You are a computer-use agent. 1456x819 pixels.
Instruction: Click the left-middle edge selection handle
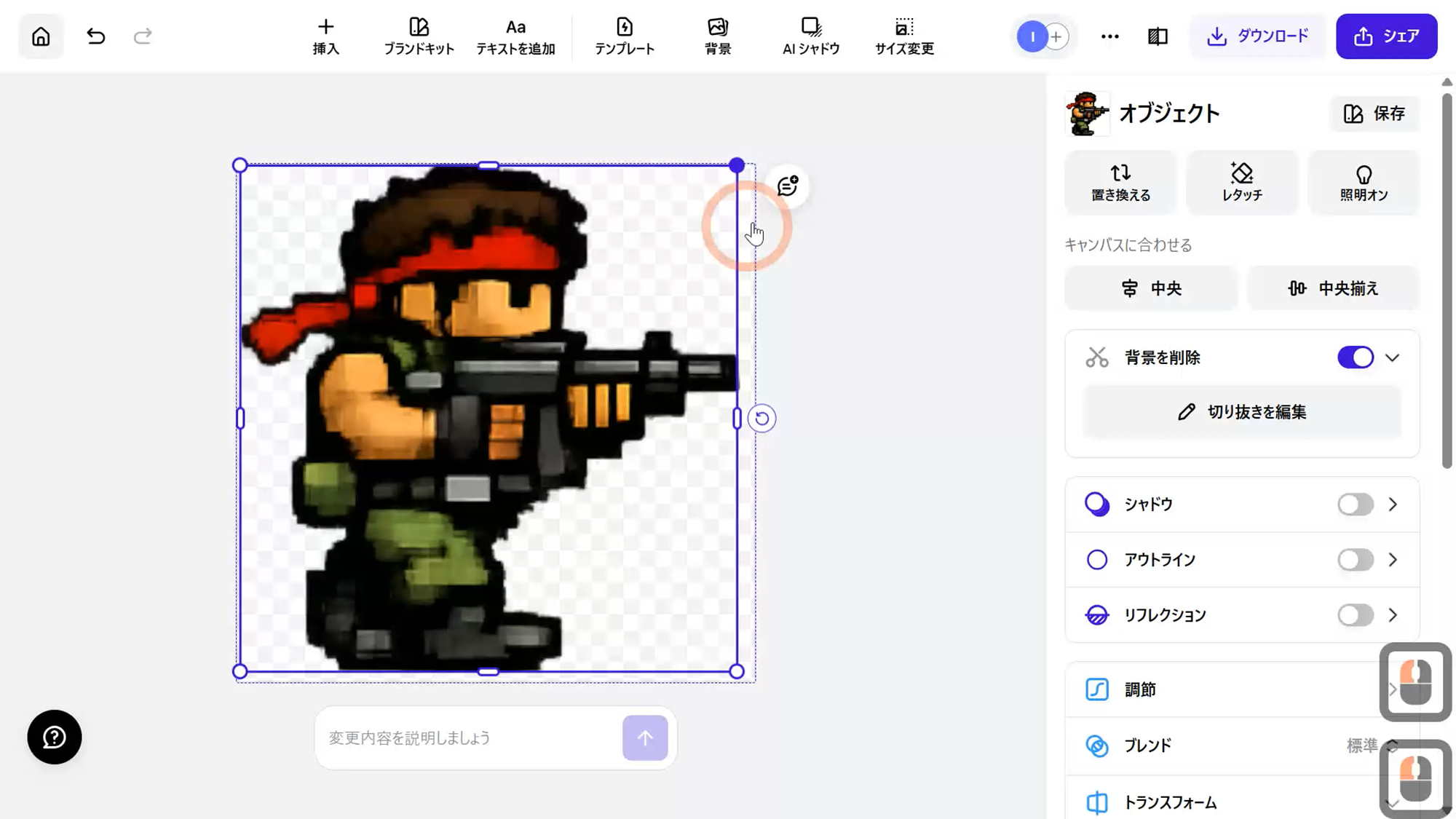[240, 419]
